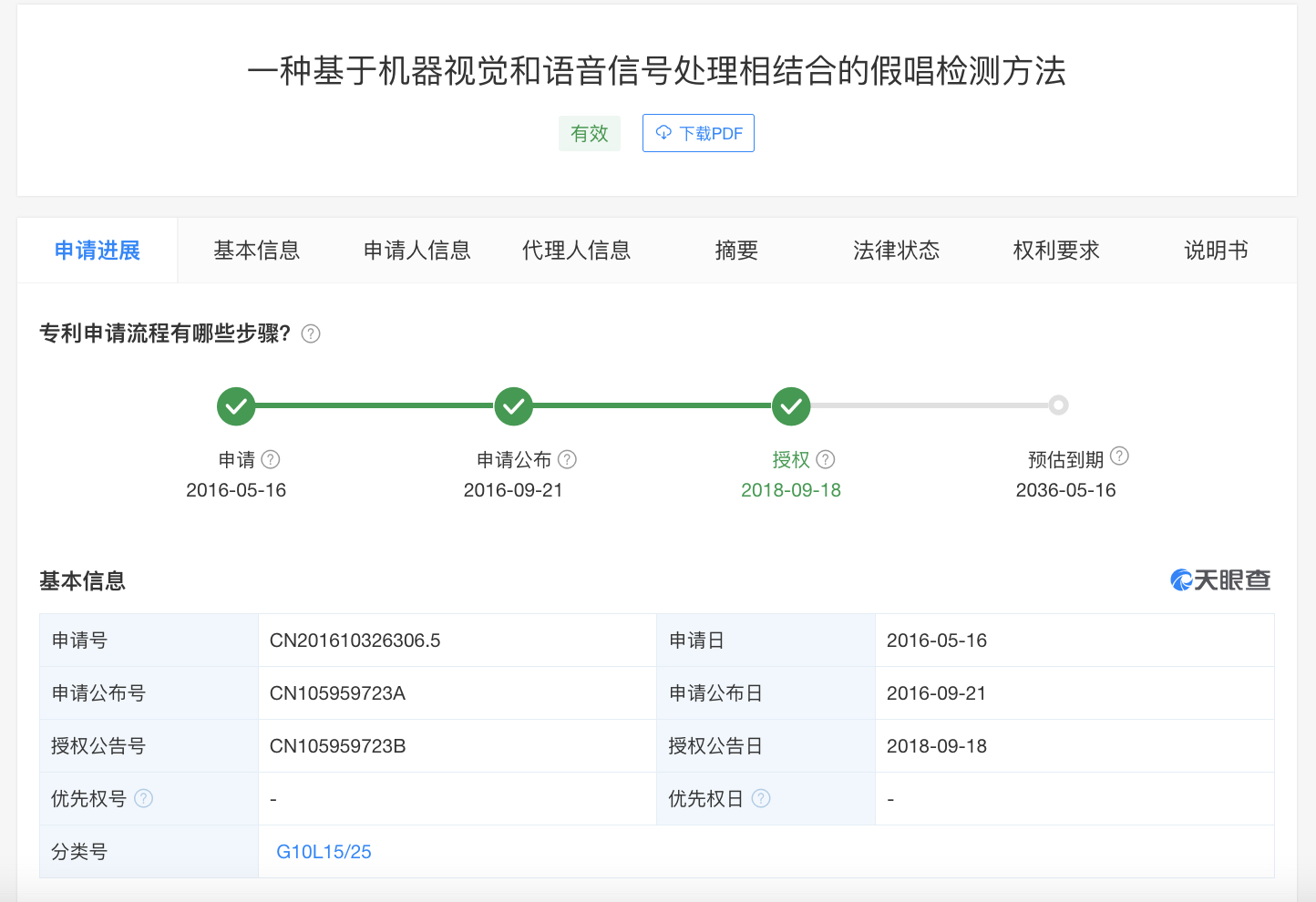Open the 权利要求 tab

pos(1056,251)
